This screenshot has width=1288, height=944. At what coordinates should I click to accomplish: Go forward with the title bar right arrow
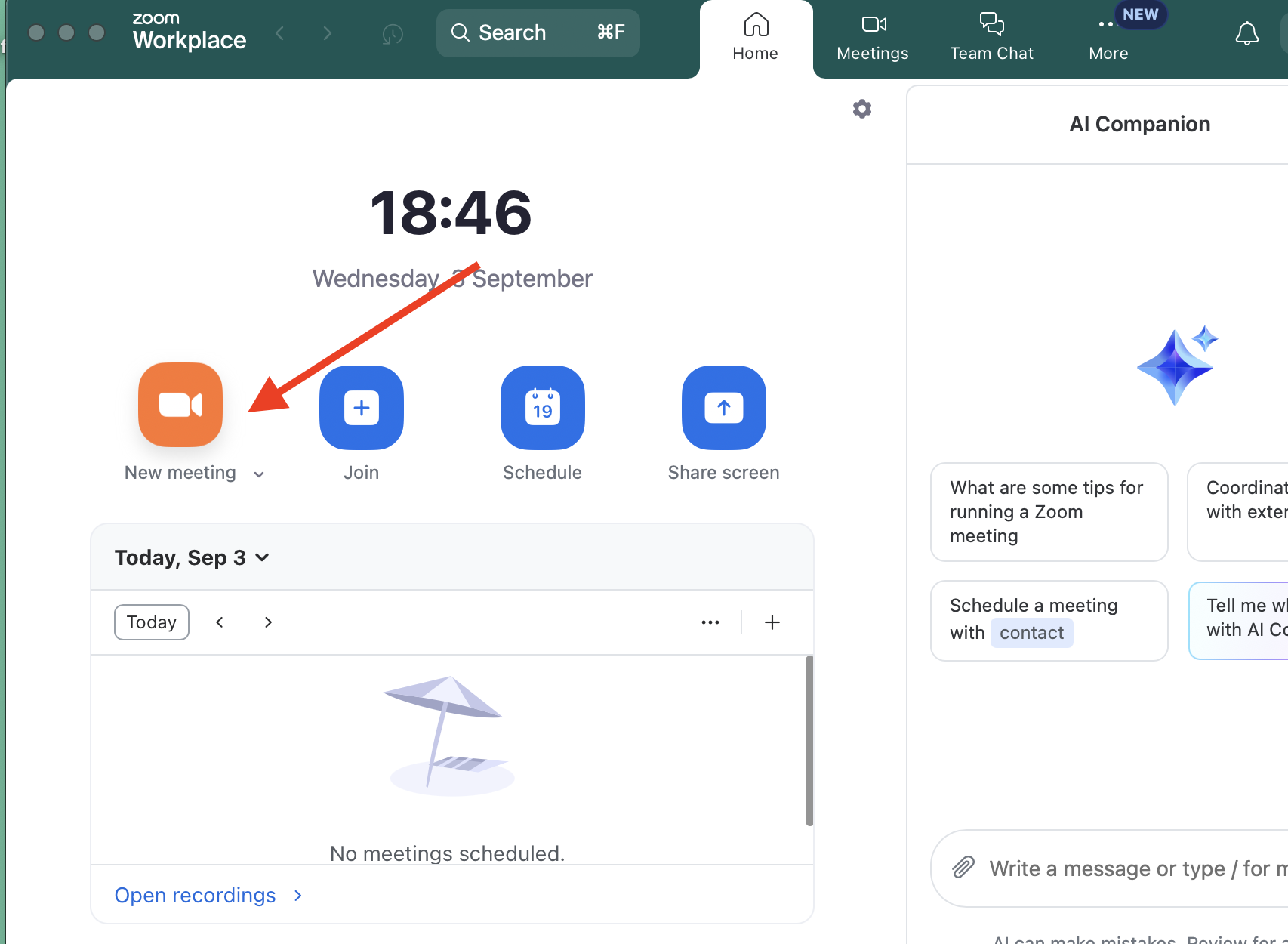[327, 33]
